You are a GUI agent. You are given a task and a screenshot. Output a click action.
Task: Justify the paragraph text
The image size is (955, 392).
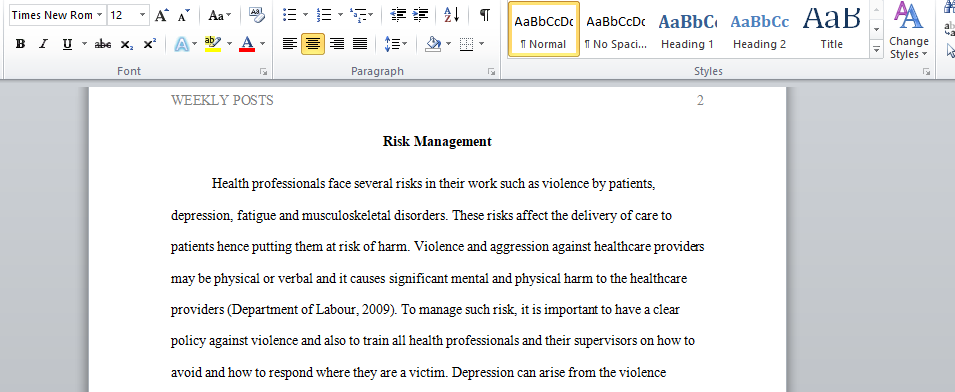360,44
